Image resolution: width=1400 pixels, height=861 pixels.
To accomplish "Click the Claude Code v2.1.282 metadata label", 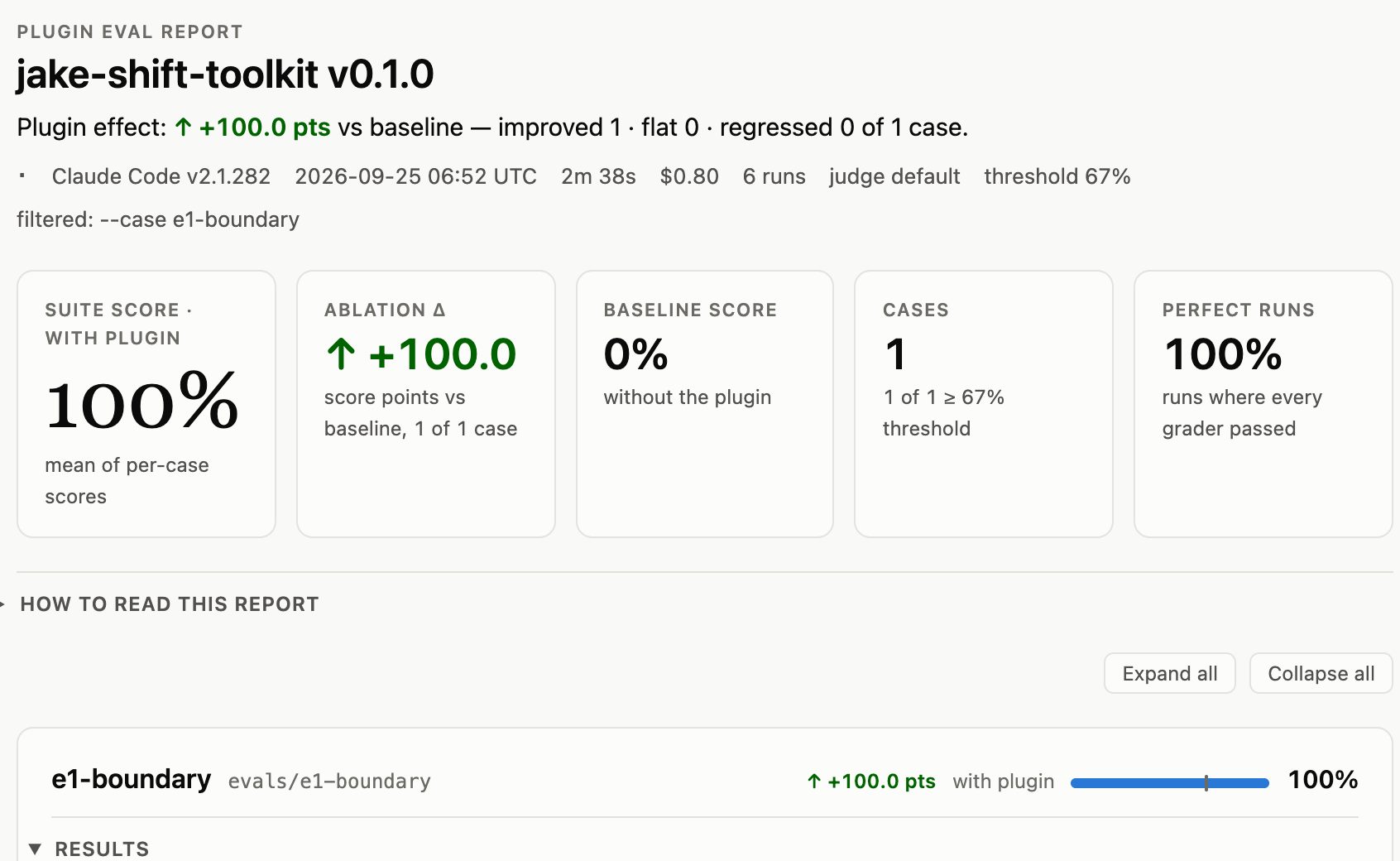I will click(x=161, y=176).
